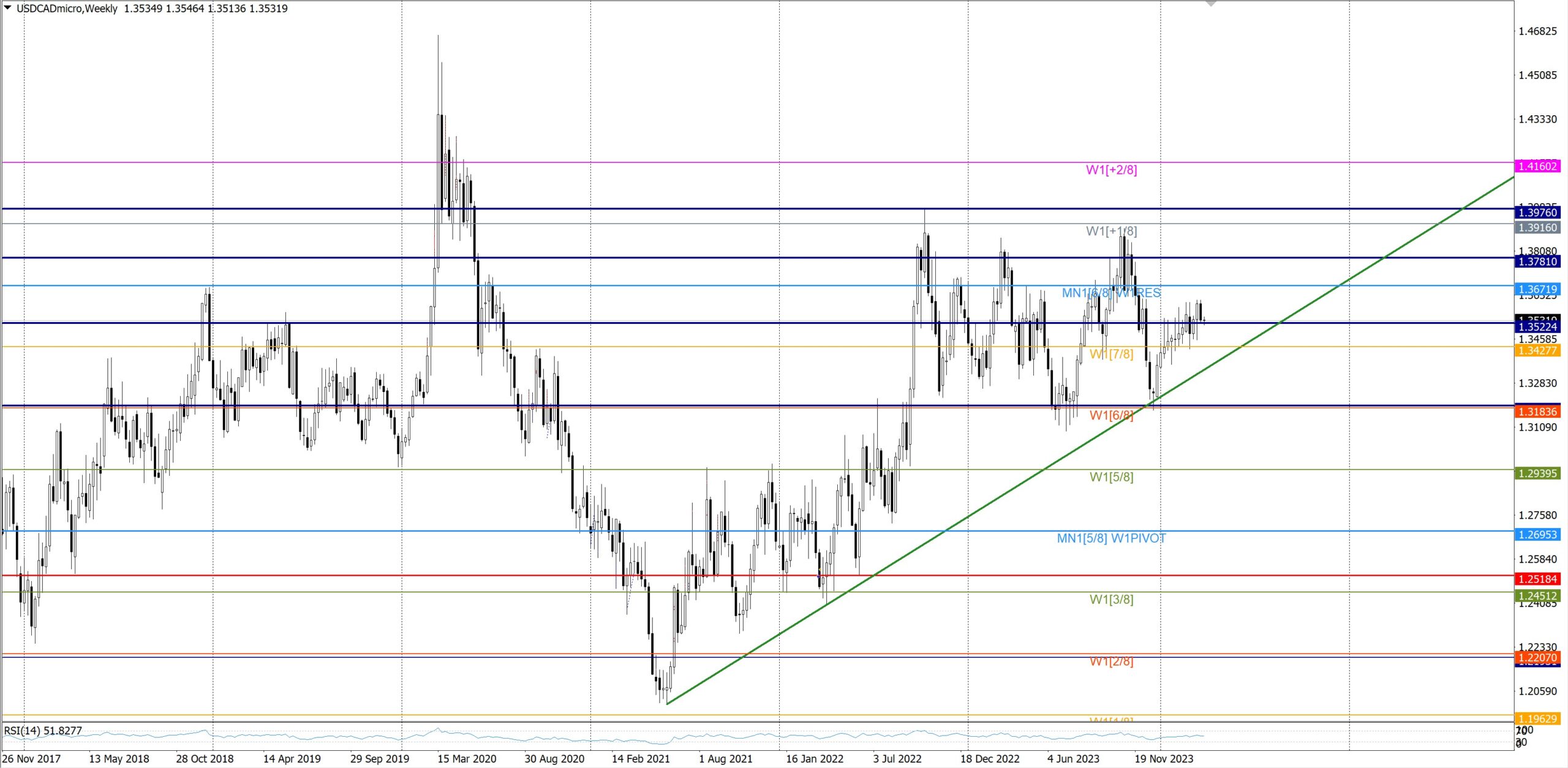
Task: Click the 15 Mar 2020 date label
Action: tap(467, 759)
